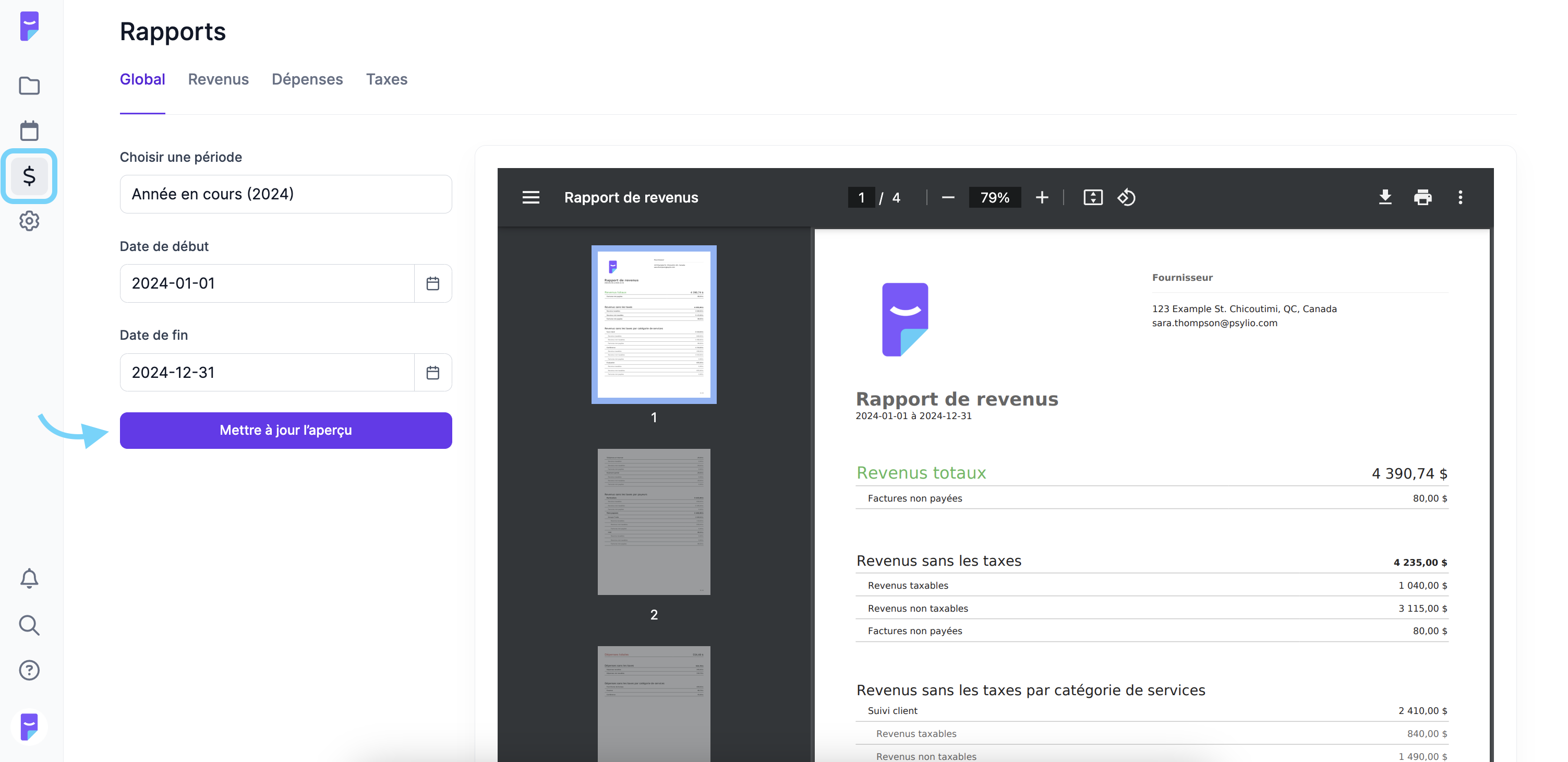The width and height of the screenshot is (1568, 762).
Task: Select page 3 thumbnail
Action: point(654,704)
